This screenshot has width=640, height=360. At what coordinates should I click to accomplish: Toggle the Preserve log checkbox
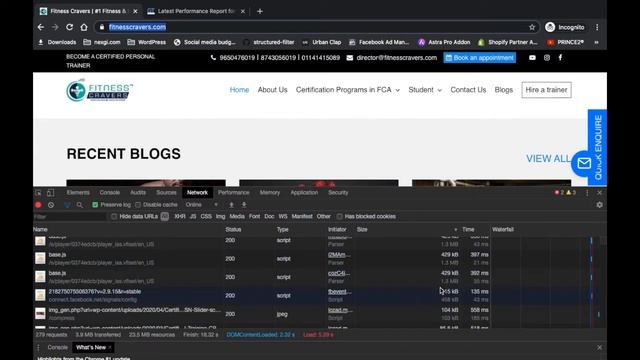click(95, 205)
